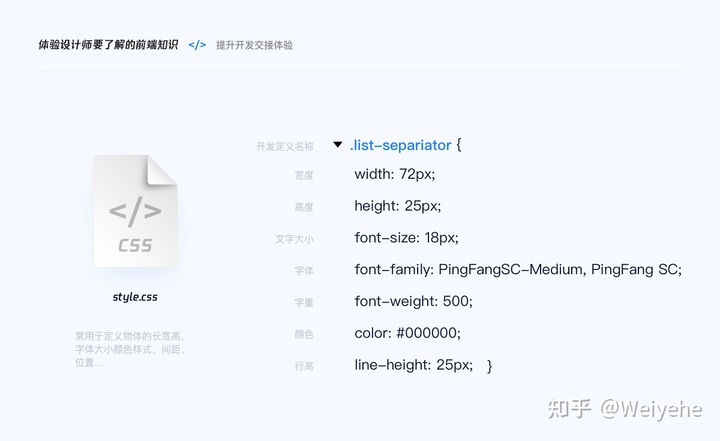Click the 字体 label
Viewport: 720px width, 441px height.
tap(304, 271)
